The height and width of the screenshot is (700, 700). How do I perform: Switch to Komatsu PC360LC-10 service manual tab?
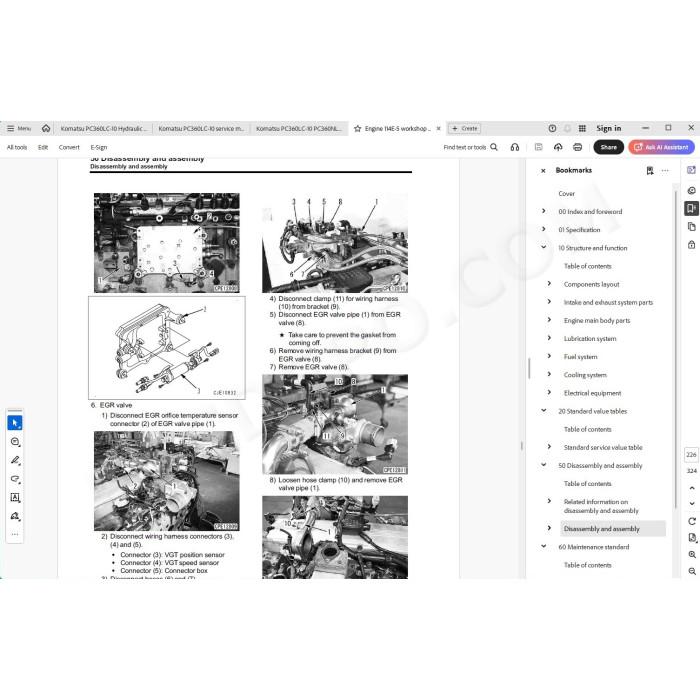coord(201,128)
